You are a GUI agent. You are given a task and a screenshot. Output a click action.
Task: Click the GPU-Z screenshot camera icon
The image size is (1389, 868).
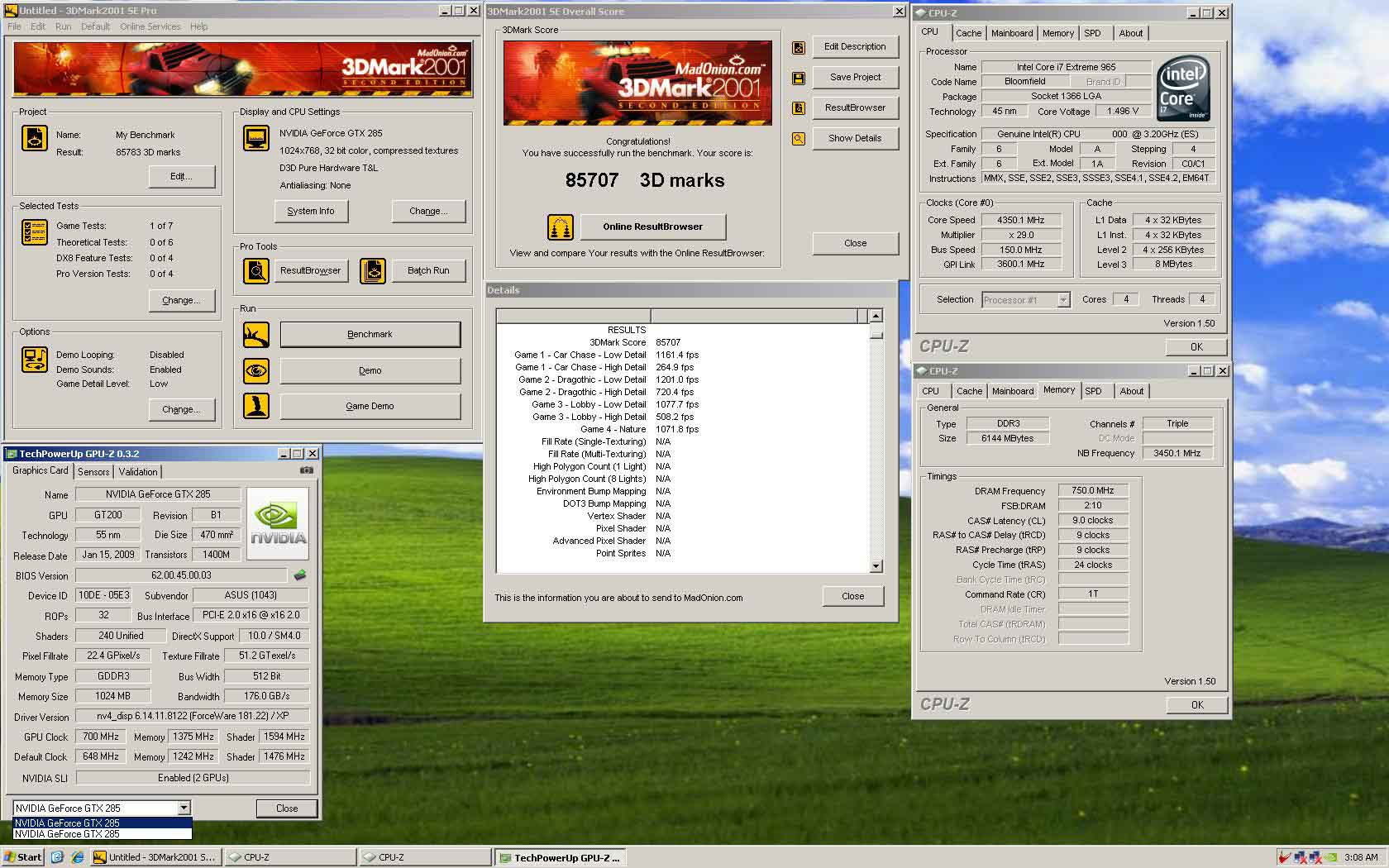tap(307, 470)
